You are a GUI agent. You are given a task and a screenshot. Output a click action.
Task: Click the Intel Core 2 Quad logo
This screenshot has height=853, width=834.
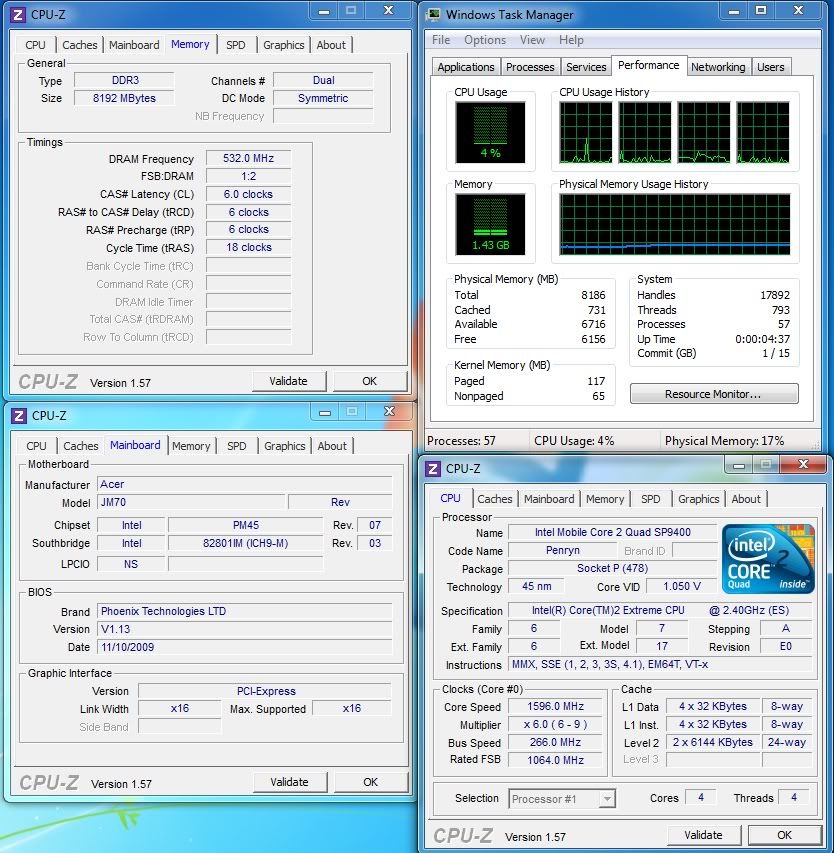click(768, 558)
